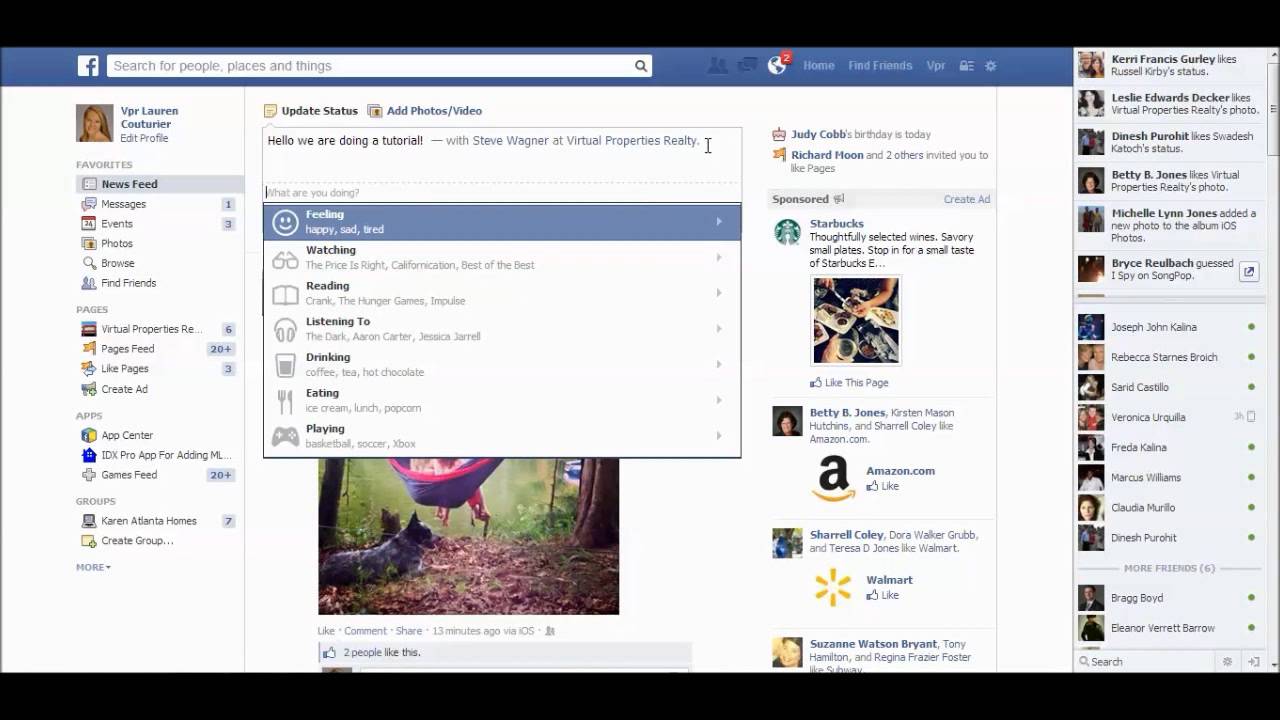Viewport: 1280px width, 720px height.
Task: Select Add Photos/Video tab
Action: click(425, 111)
